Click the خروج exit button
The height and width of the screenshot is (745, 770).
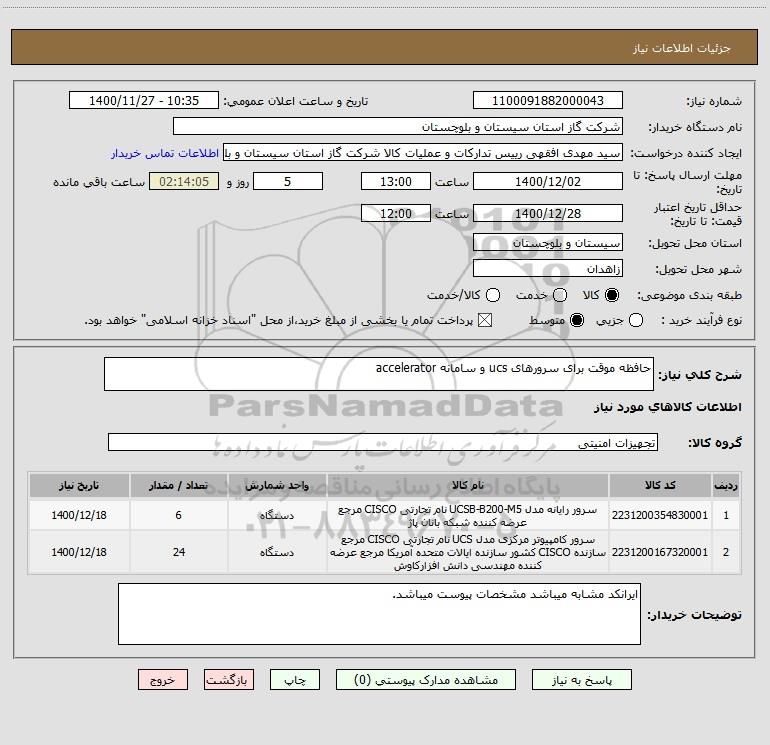[163, 680]
